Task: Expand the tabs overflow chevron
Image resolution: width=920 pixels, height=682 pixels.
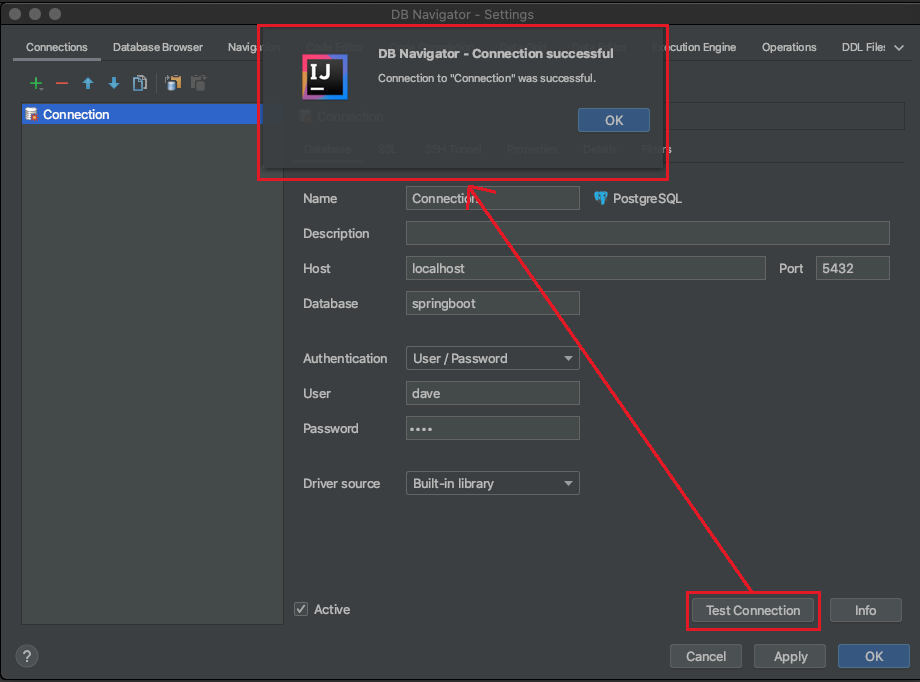Action: pos(899,48)
